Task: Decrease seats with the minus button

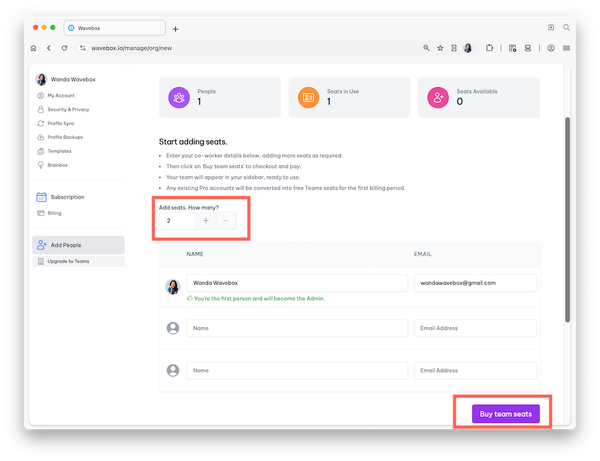Action: click(226, 220)
